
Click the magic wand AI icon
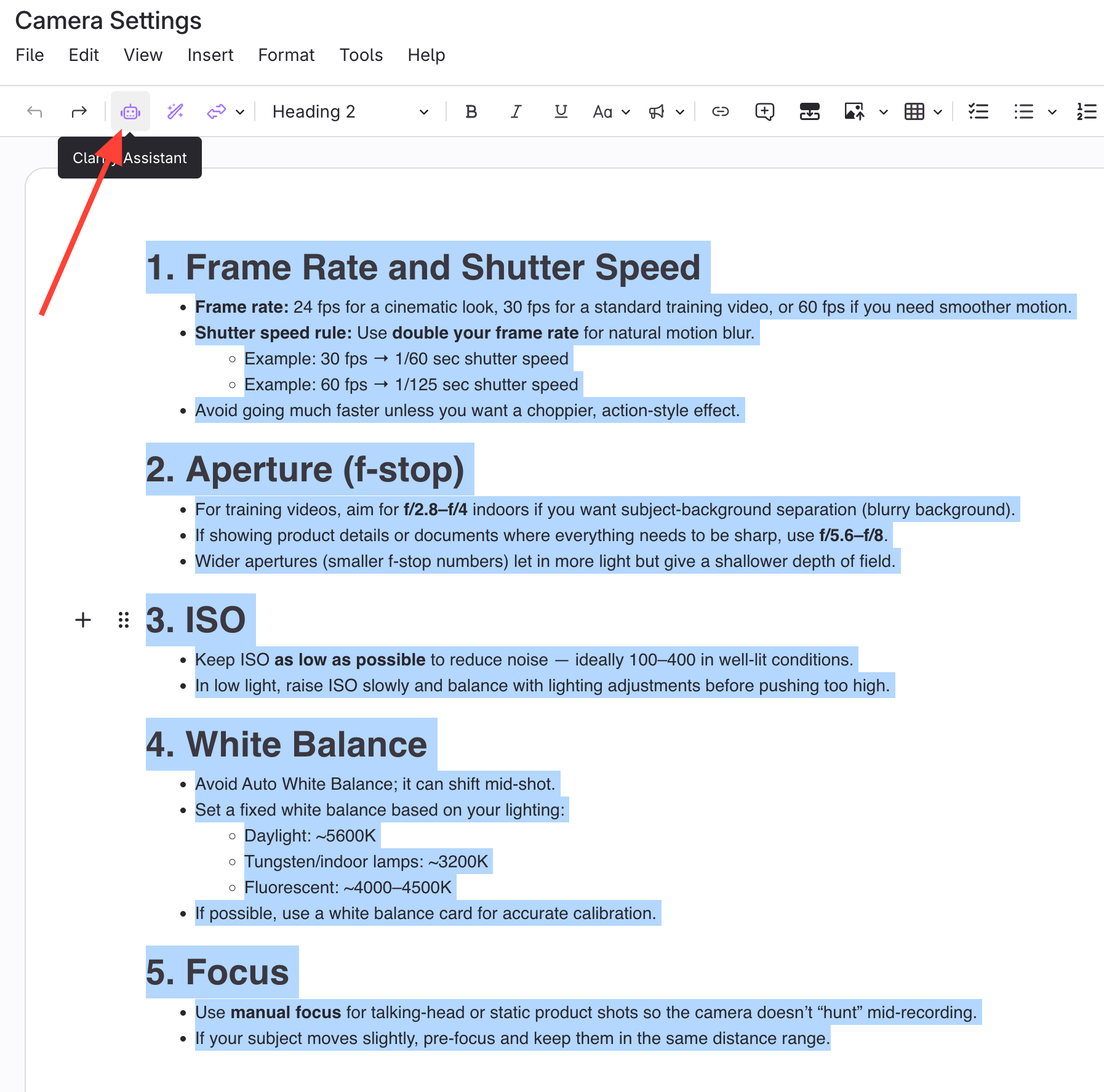point(175,111)
